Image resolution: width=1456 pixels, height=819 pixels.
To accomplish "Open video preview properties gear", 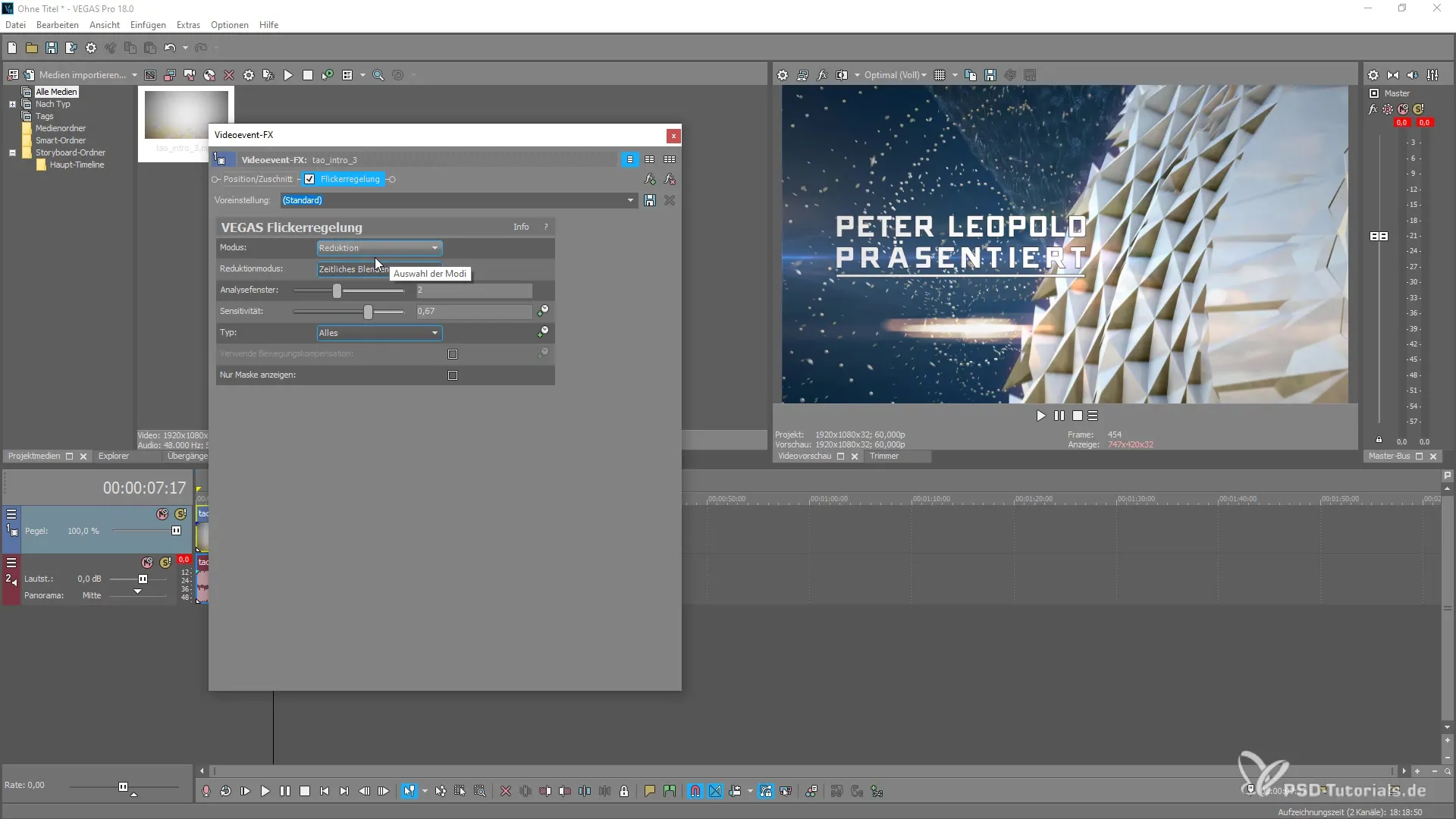I will click(783, 75).
